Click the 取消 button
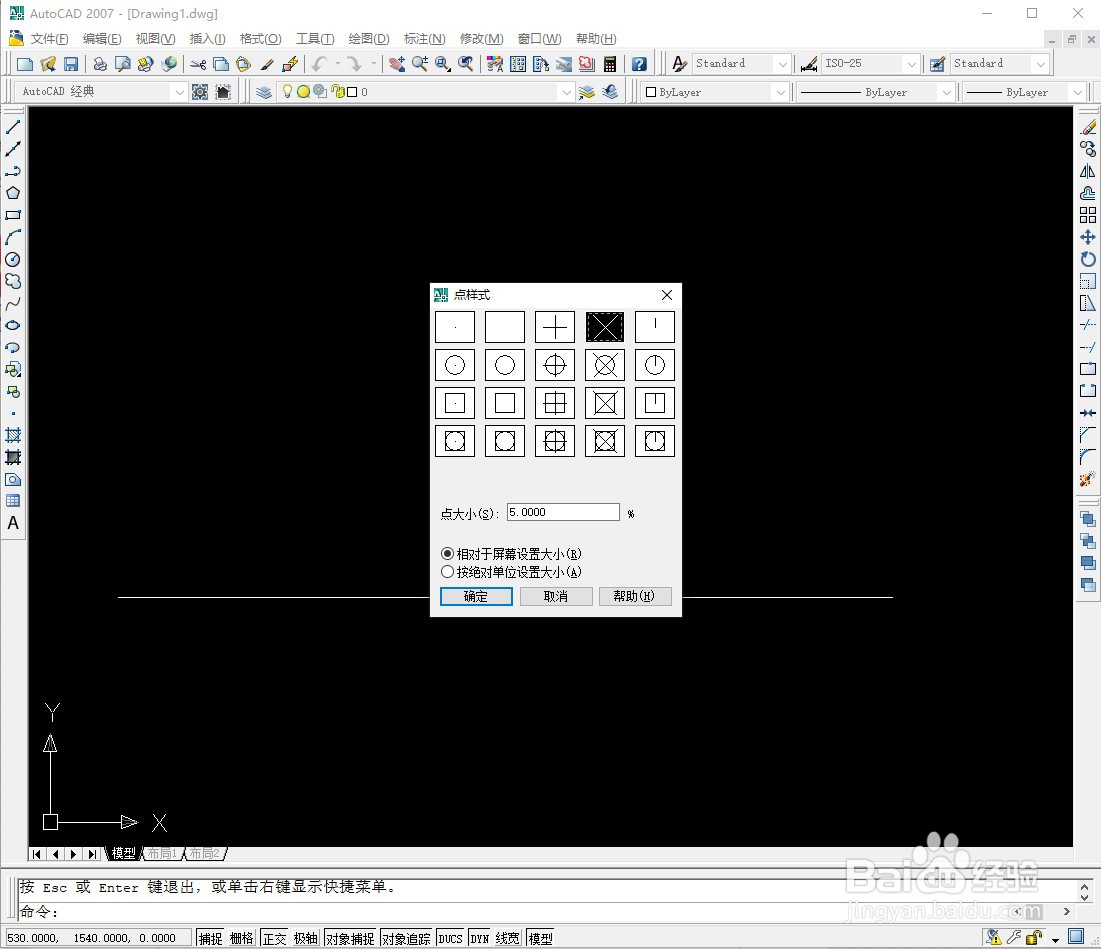 [555, 597]
